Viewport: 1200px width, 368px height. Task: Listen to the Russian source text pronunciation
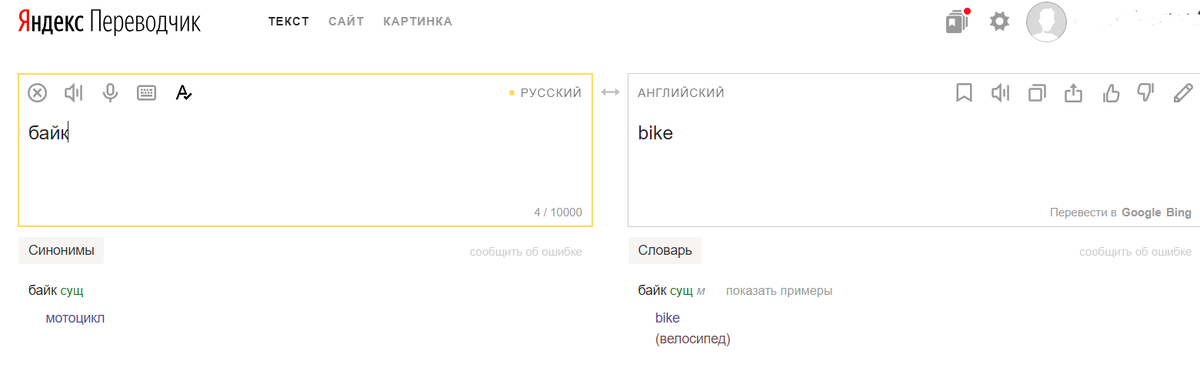pyautogui.click(x=74, y=93)
